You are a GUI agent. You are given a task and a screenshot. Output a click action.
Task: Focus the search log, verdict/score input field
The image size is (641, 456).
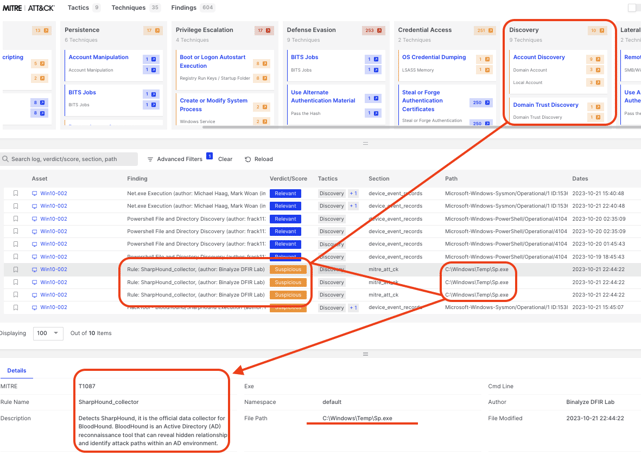[69, 159]
